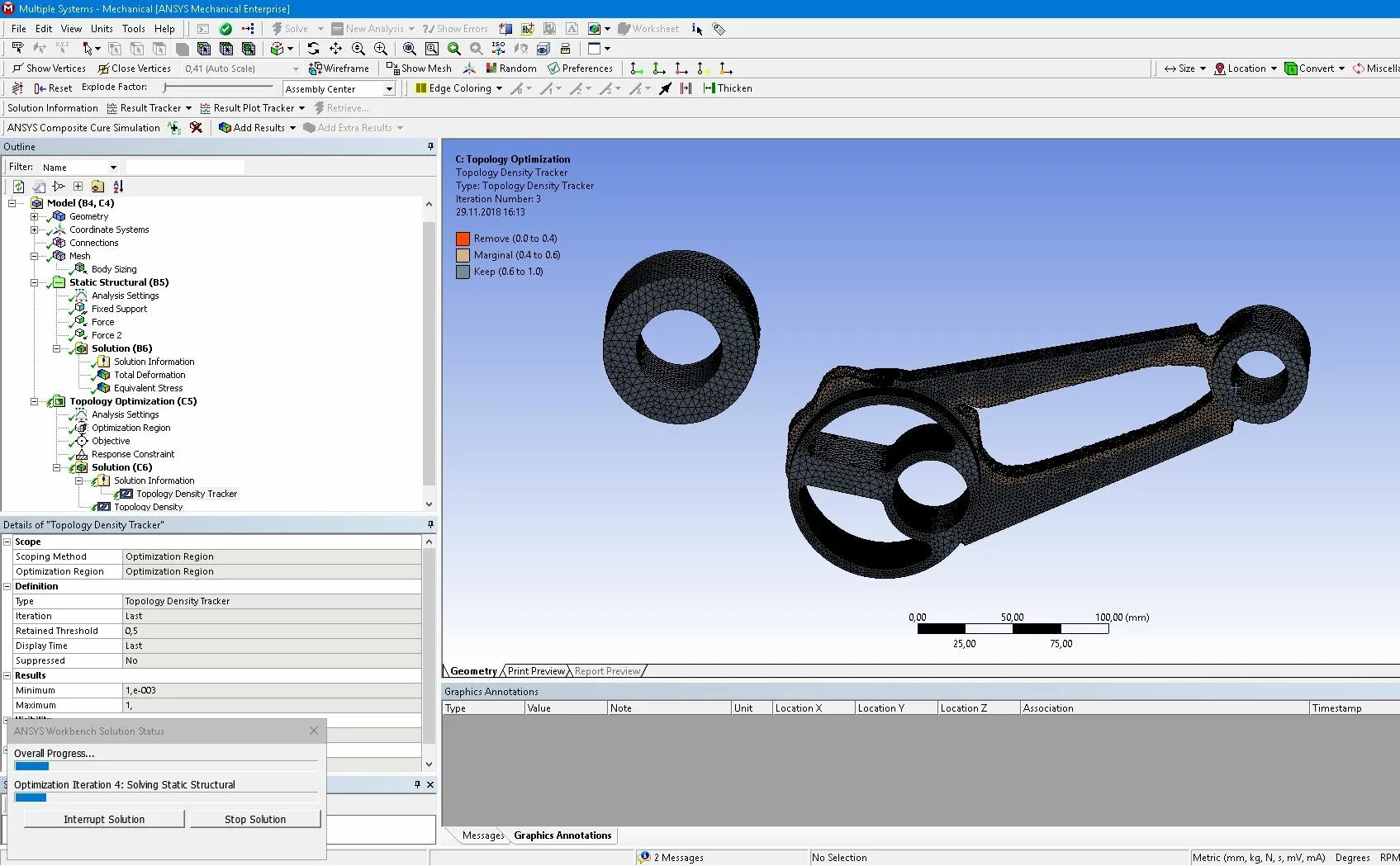Click the Outline filter text field

(185, 168)
